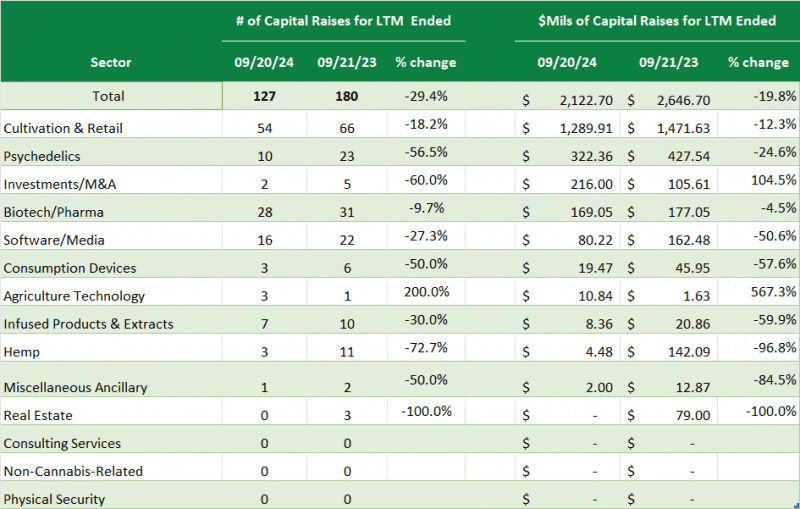The height and width of the screenshot is (509, 800).
Task: Select the Psychedelics sector cell
Action: click(x=42, y=157)
